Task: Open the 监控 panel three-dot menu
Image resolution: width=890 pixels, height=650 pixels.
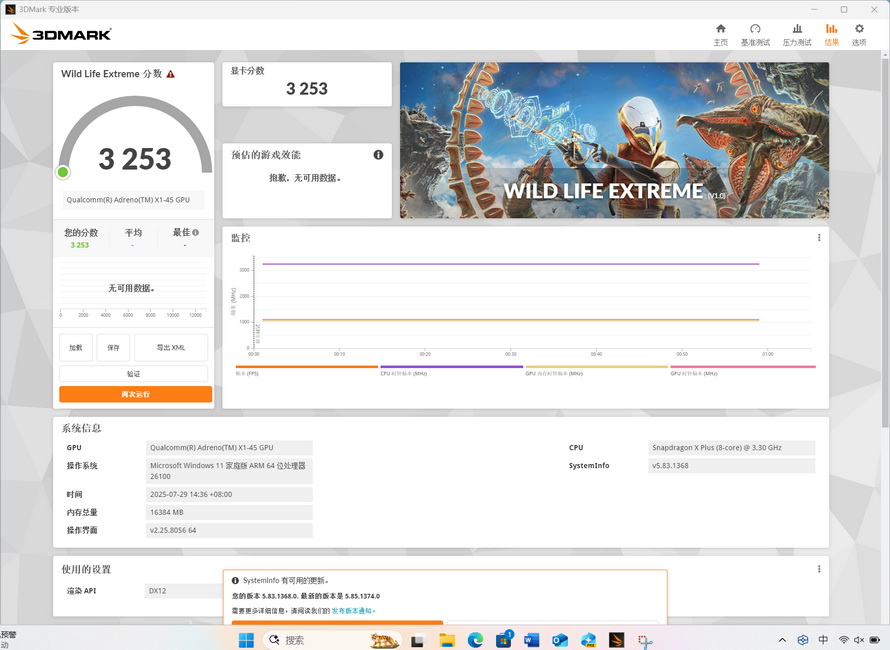Action: [x=818, y=238]
